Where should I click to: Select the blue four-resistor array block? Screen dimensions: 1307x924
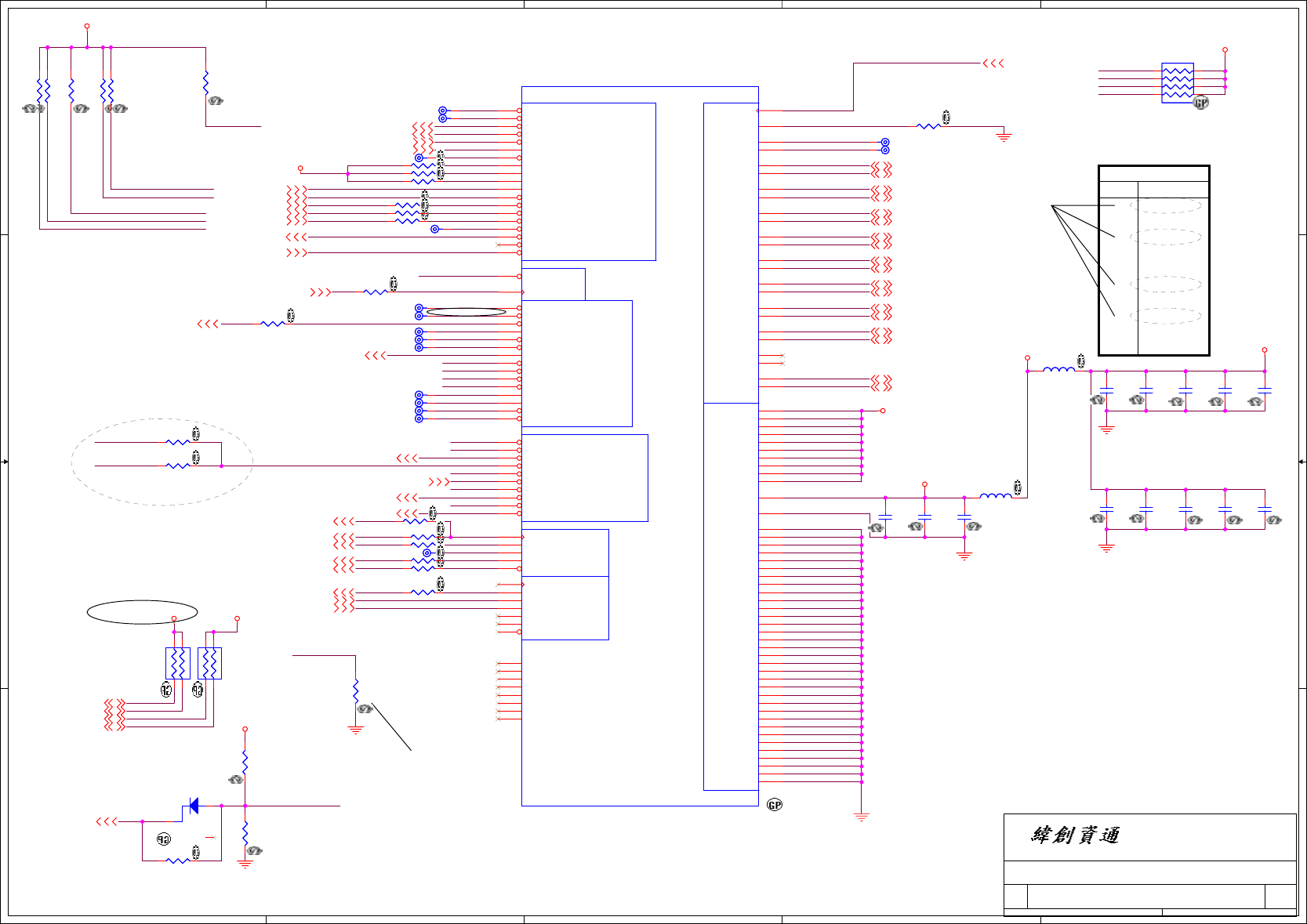coord(1178,83)
